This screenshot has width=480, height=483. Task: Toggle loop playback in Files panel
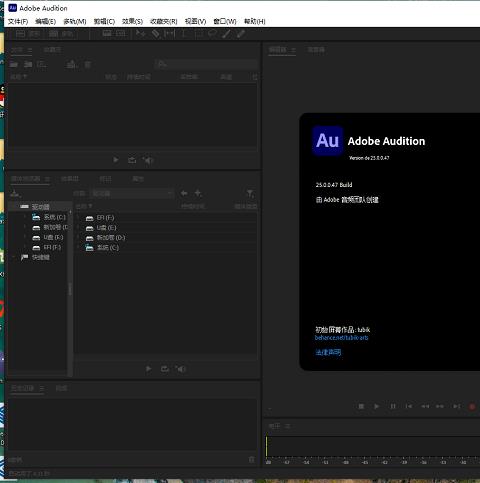(x=132, y=160)
